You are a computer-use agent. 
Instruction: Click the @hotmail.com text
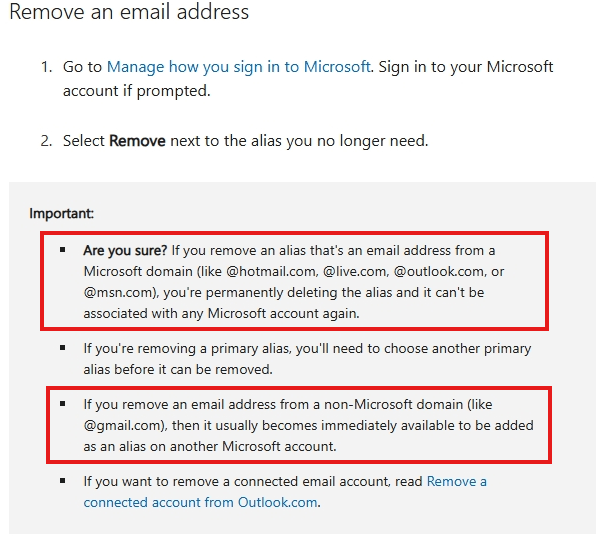271,271
